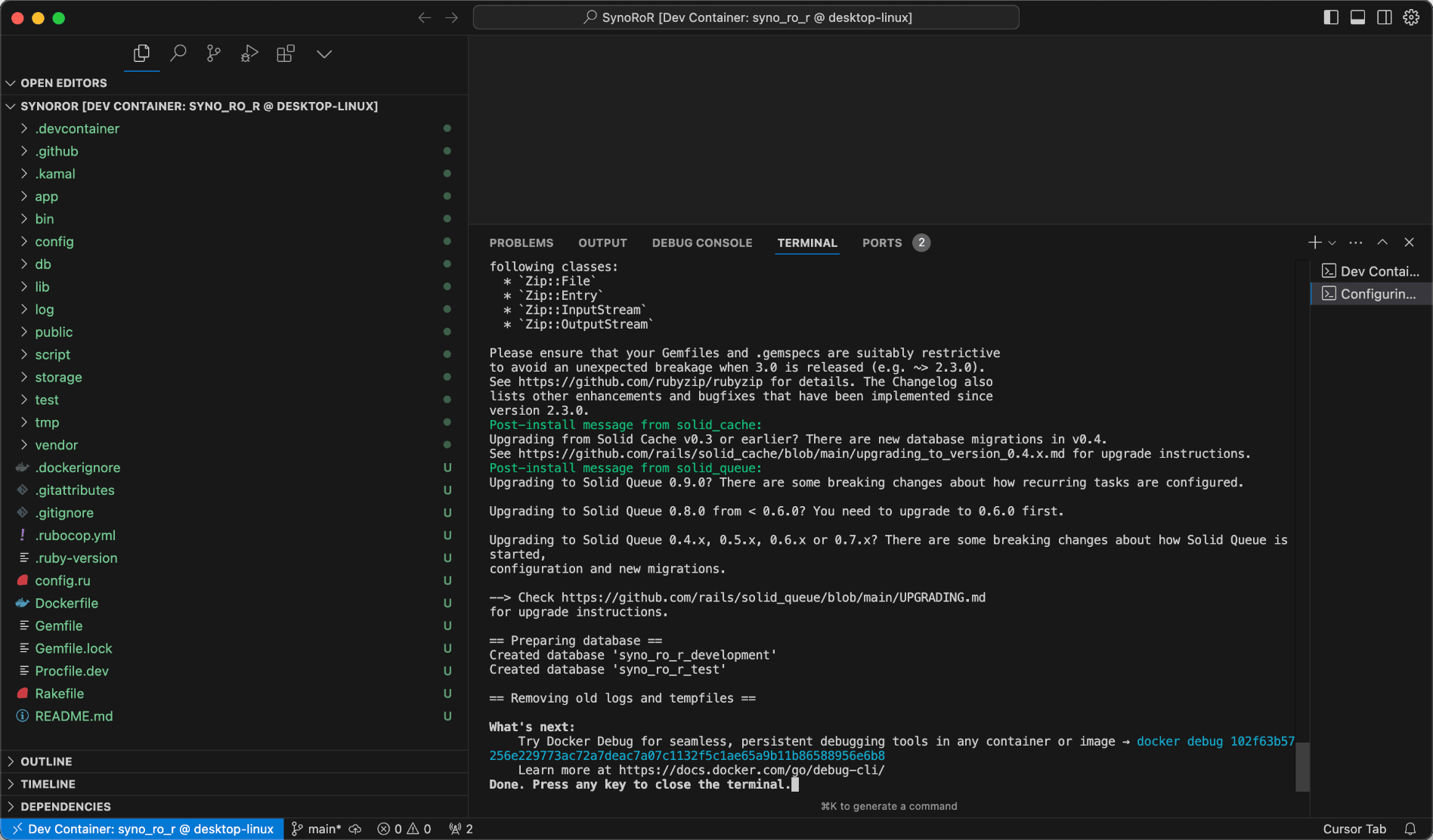
Task: Switch to the Problems tab
Action: [x=522, y=243]
